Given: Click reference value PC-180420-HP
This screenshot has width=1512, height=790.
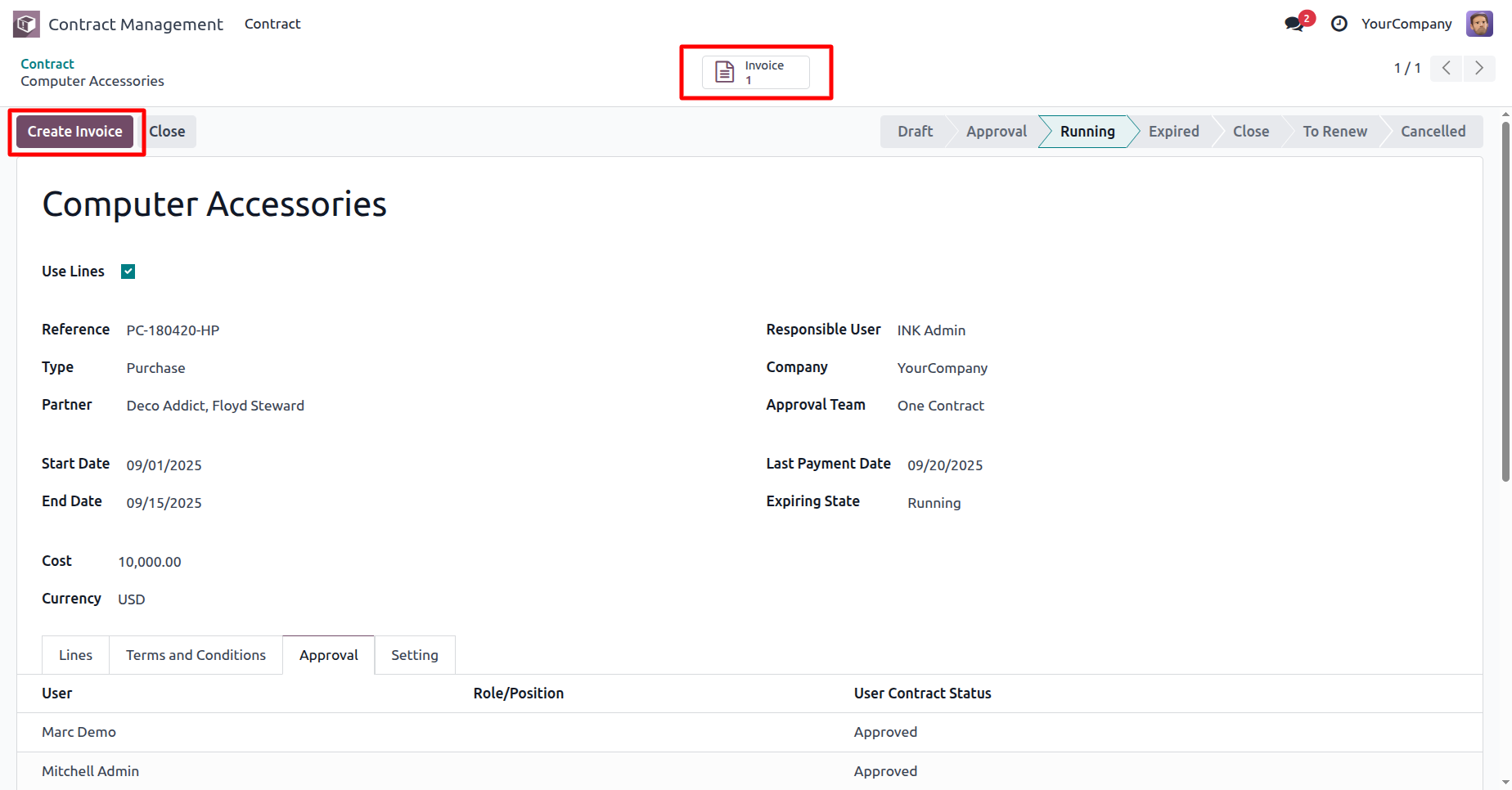Looking at the screenshot, I should 173,330.
